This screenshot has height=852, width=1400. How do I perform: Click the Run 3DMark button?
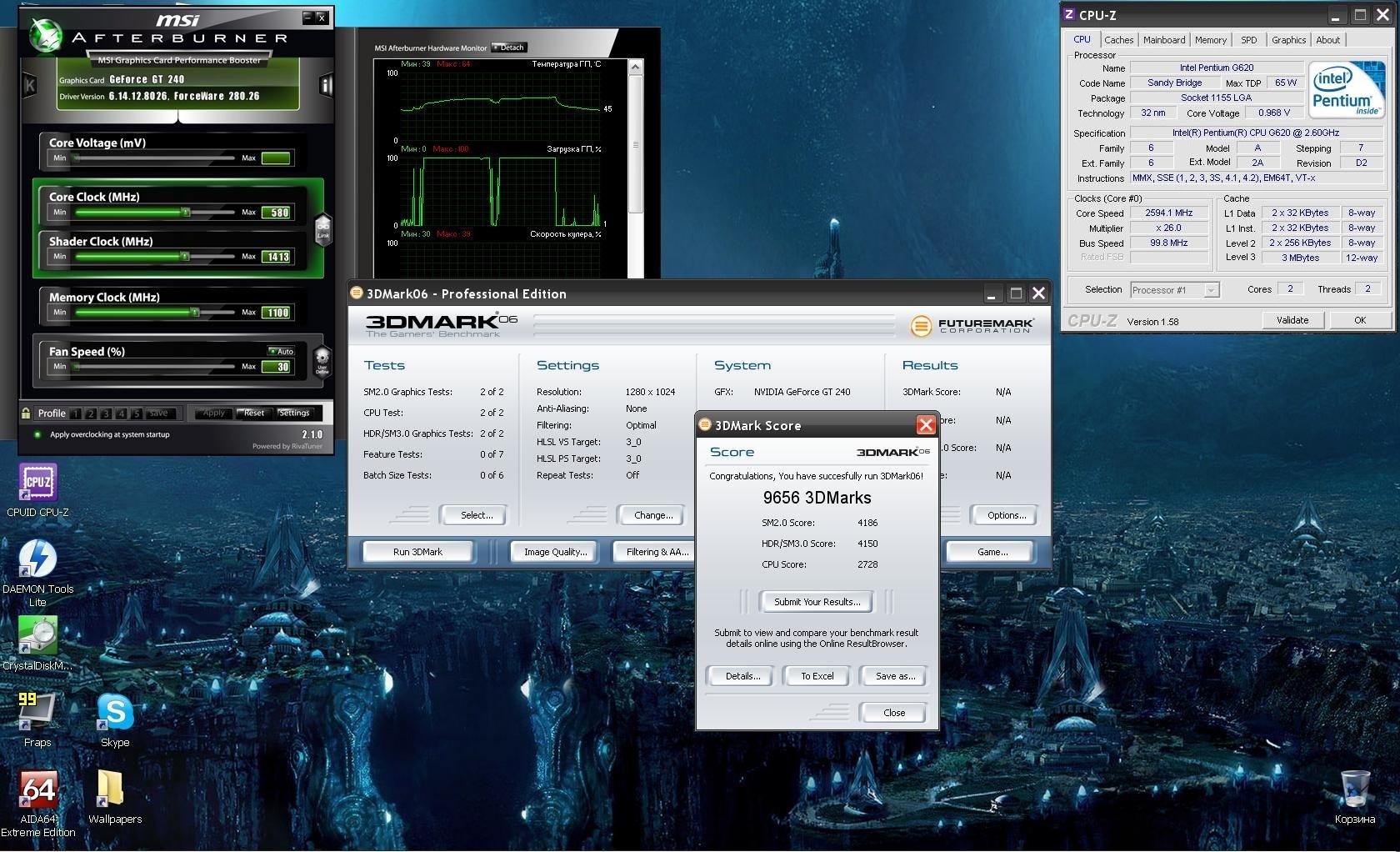[417, 552]
